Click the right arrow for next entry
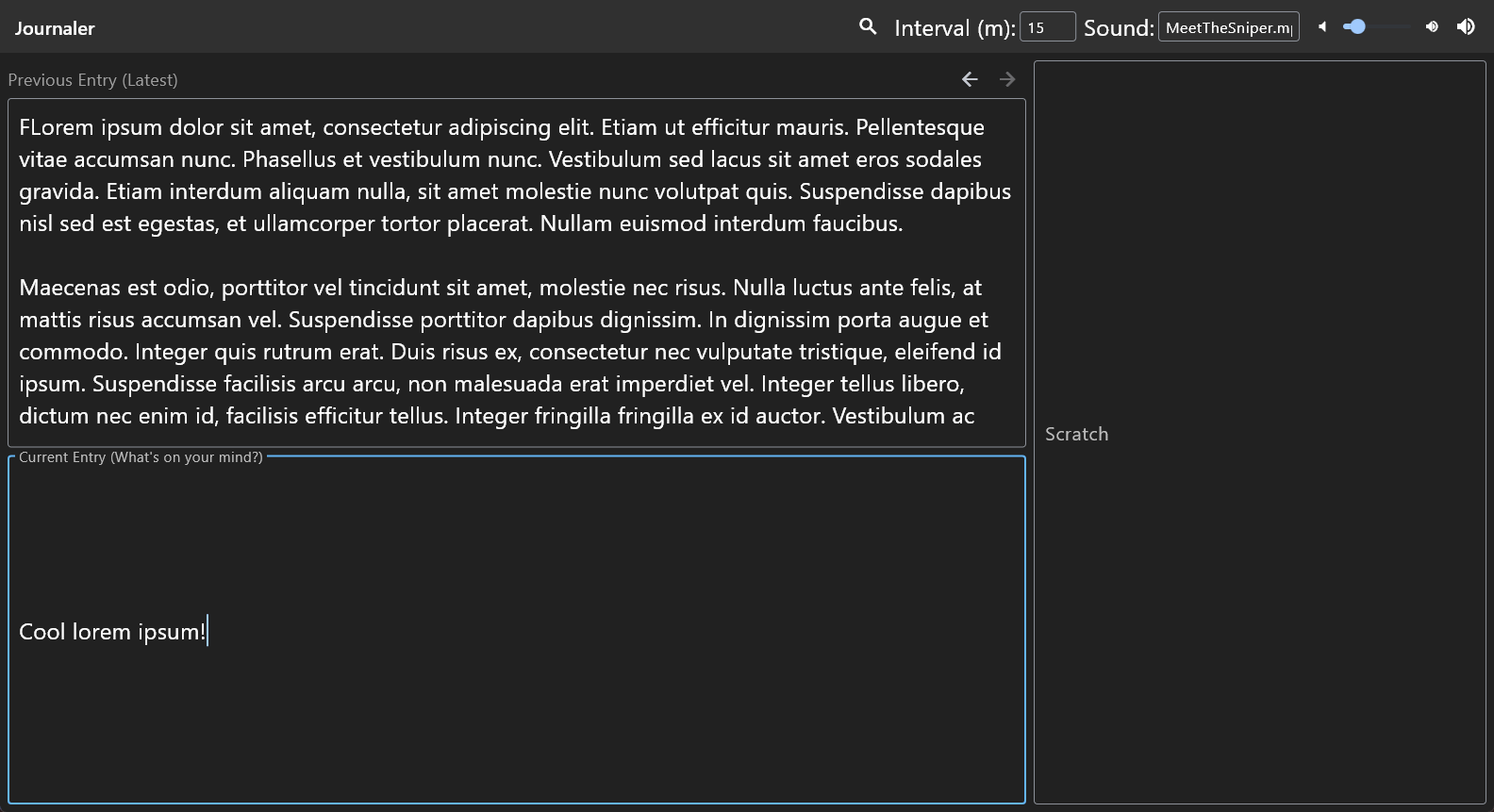 1007,79
